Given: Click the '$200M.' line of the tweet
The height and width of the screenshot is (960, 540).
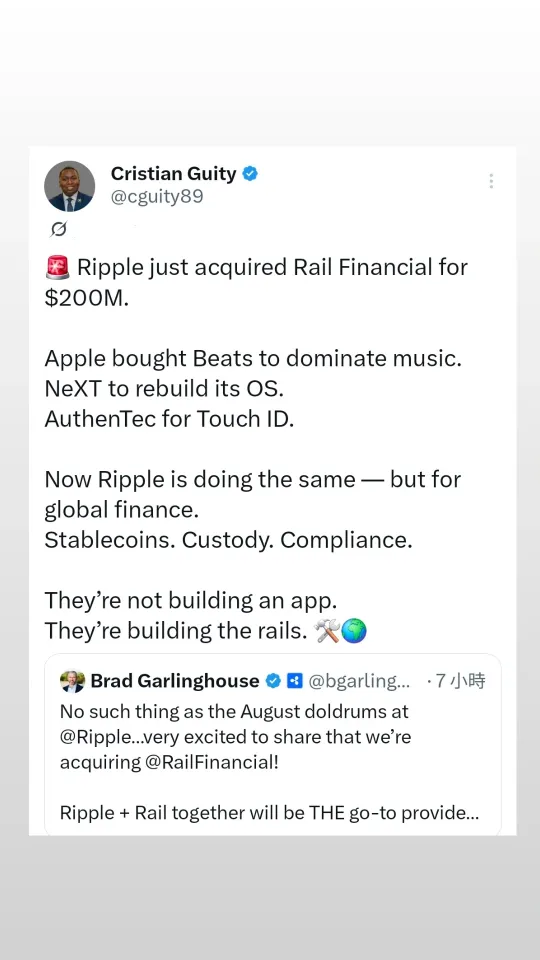Looking at the screenshot, I should click(87, 298).
